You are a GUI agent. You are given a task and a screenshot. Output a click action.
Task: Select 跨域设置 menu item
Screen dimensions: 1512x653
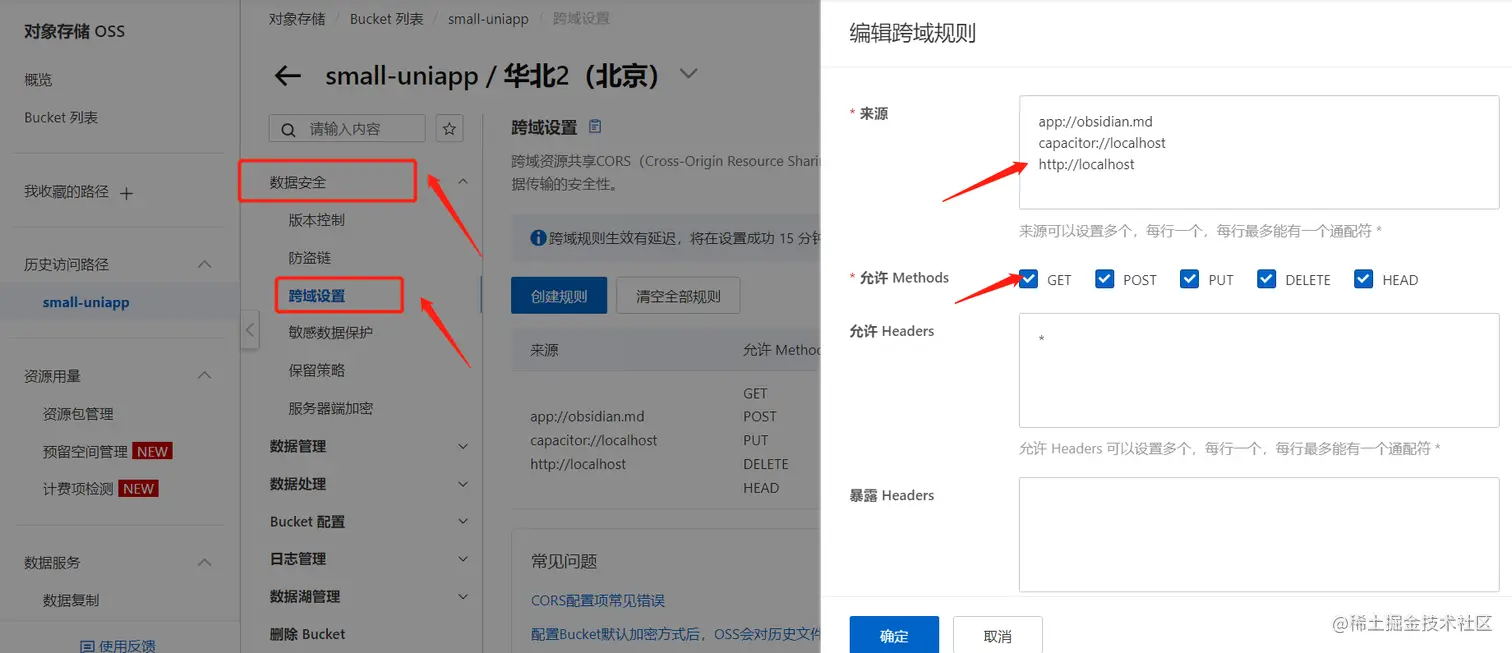(x=317, y=296)
